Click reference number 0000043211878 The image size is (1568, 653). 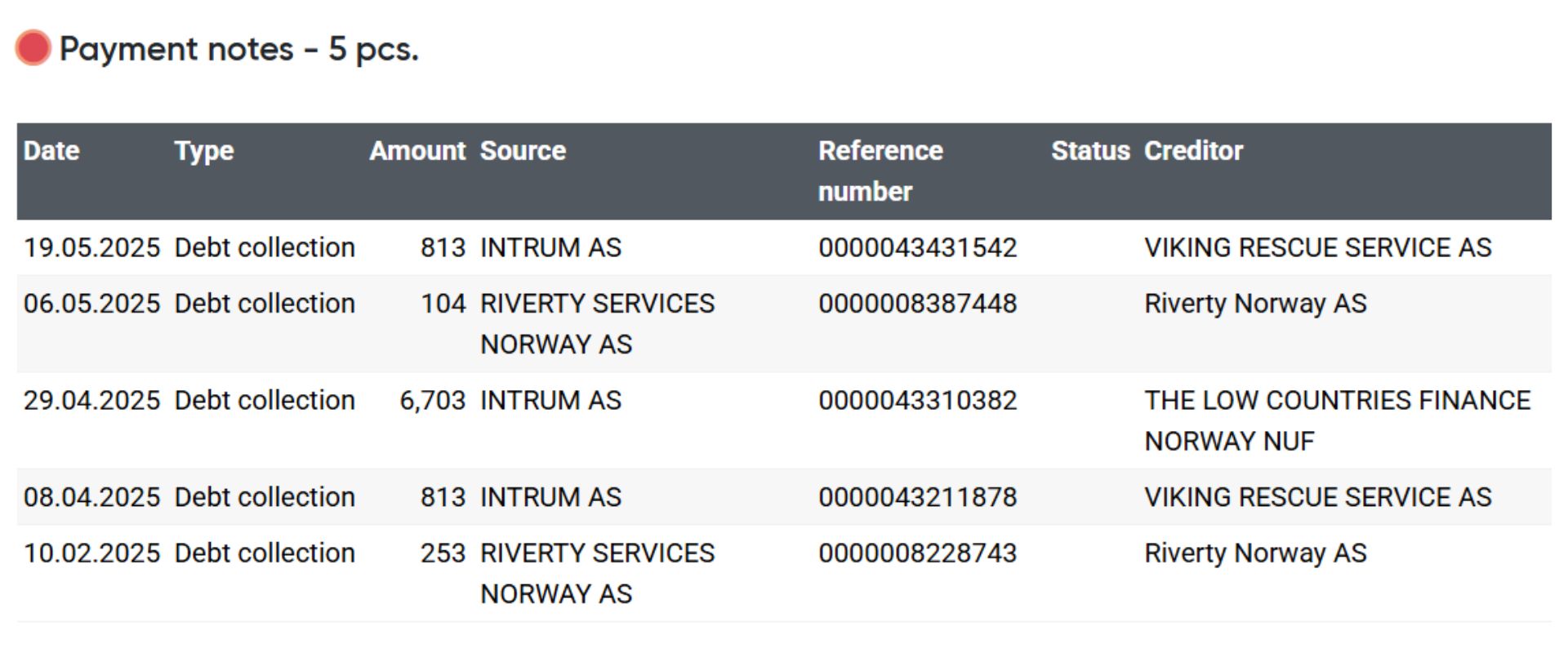click(918, 497)
